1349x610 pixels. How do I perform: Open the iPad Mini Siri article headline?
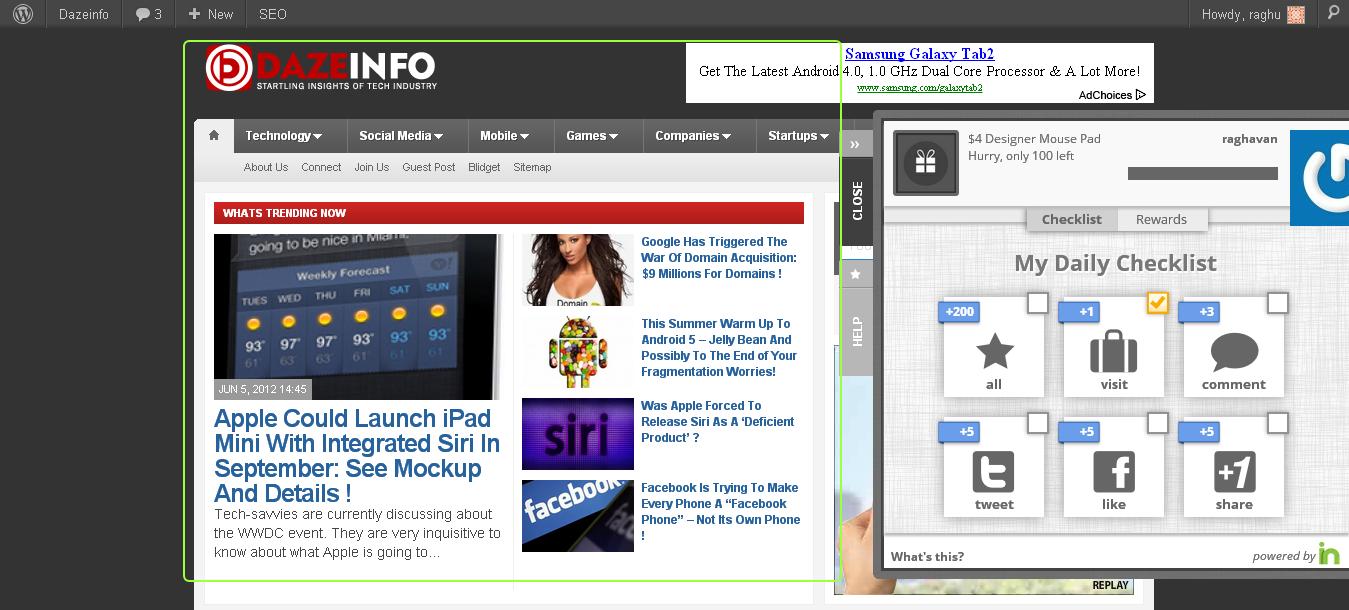tap(356, 456)
